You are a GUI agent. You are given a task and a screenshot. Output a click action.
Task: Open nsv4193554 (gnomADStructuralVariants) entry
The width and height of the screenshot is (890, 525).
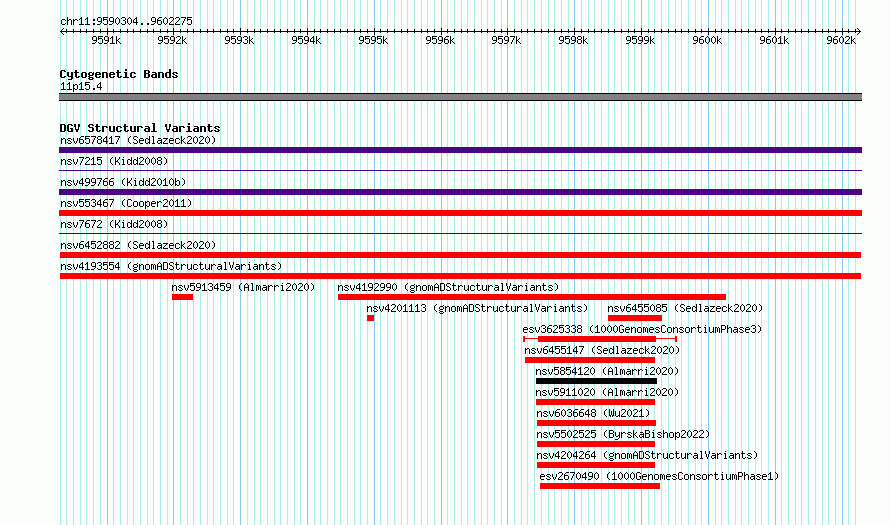(171, 266)
